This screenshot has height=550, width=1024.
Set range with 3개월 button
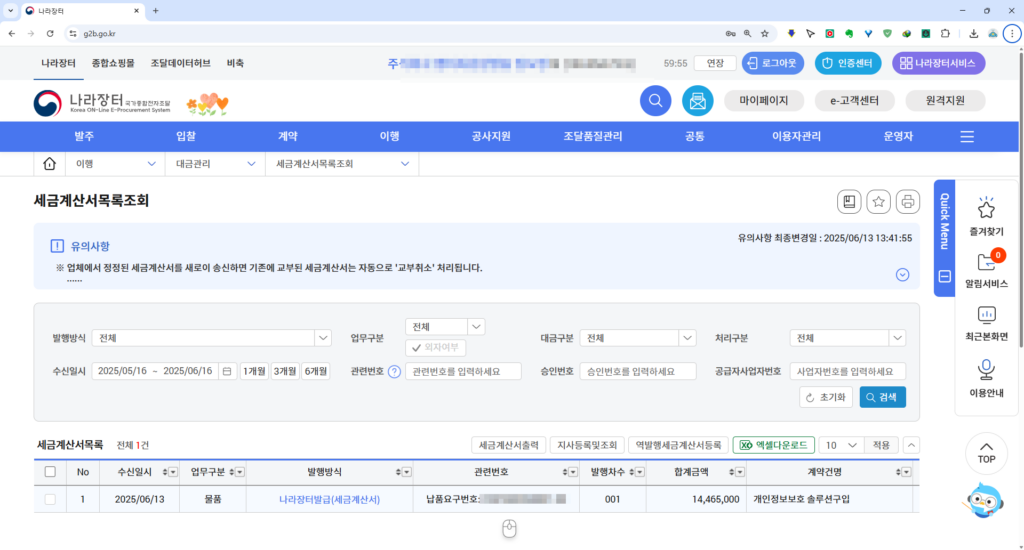tap(285, 371)
